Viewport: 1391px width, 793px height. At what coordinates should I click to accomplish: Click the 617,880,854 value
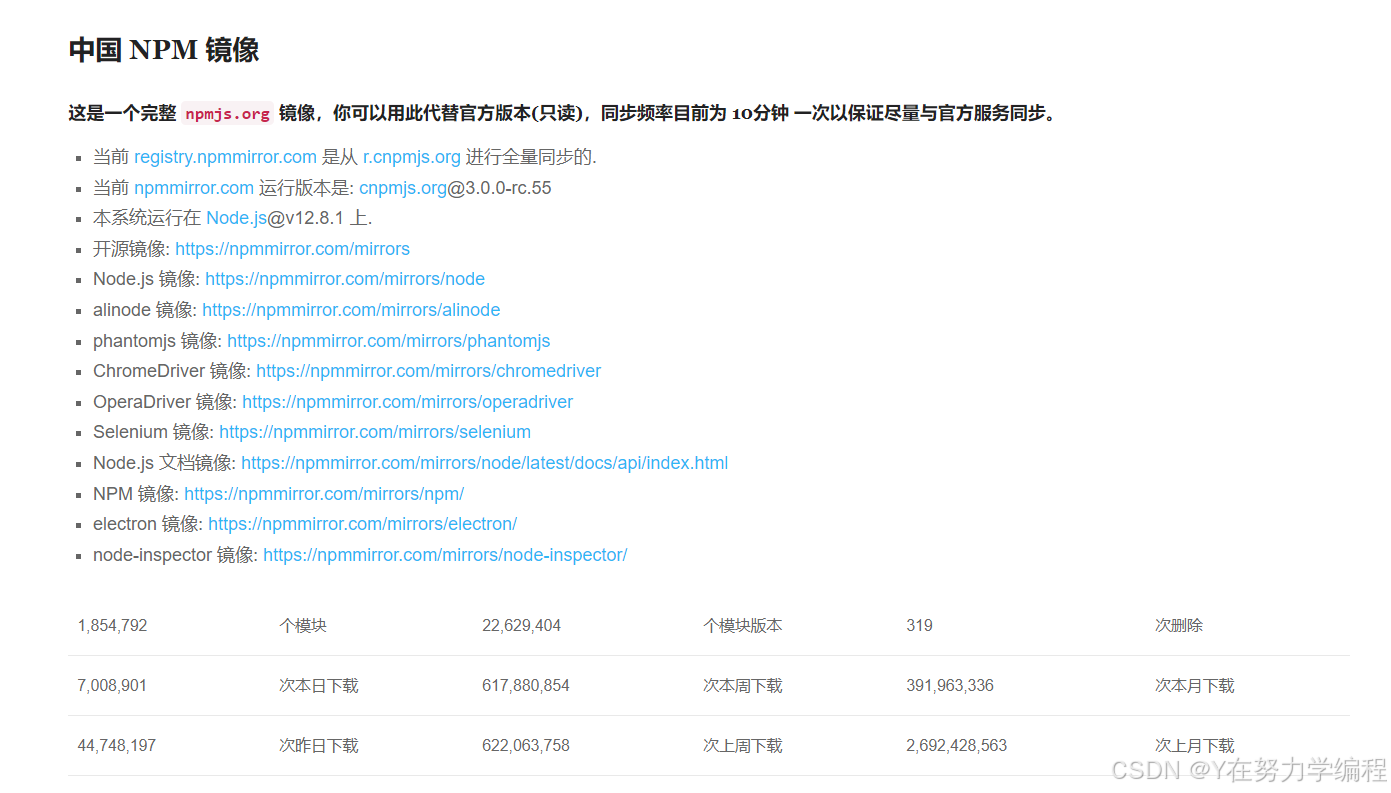(x=526, y=686)
